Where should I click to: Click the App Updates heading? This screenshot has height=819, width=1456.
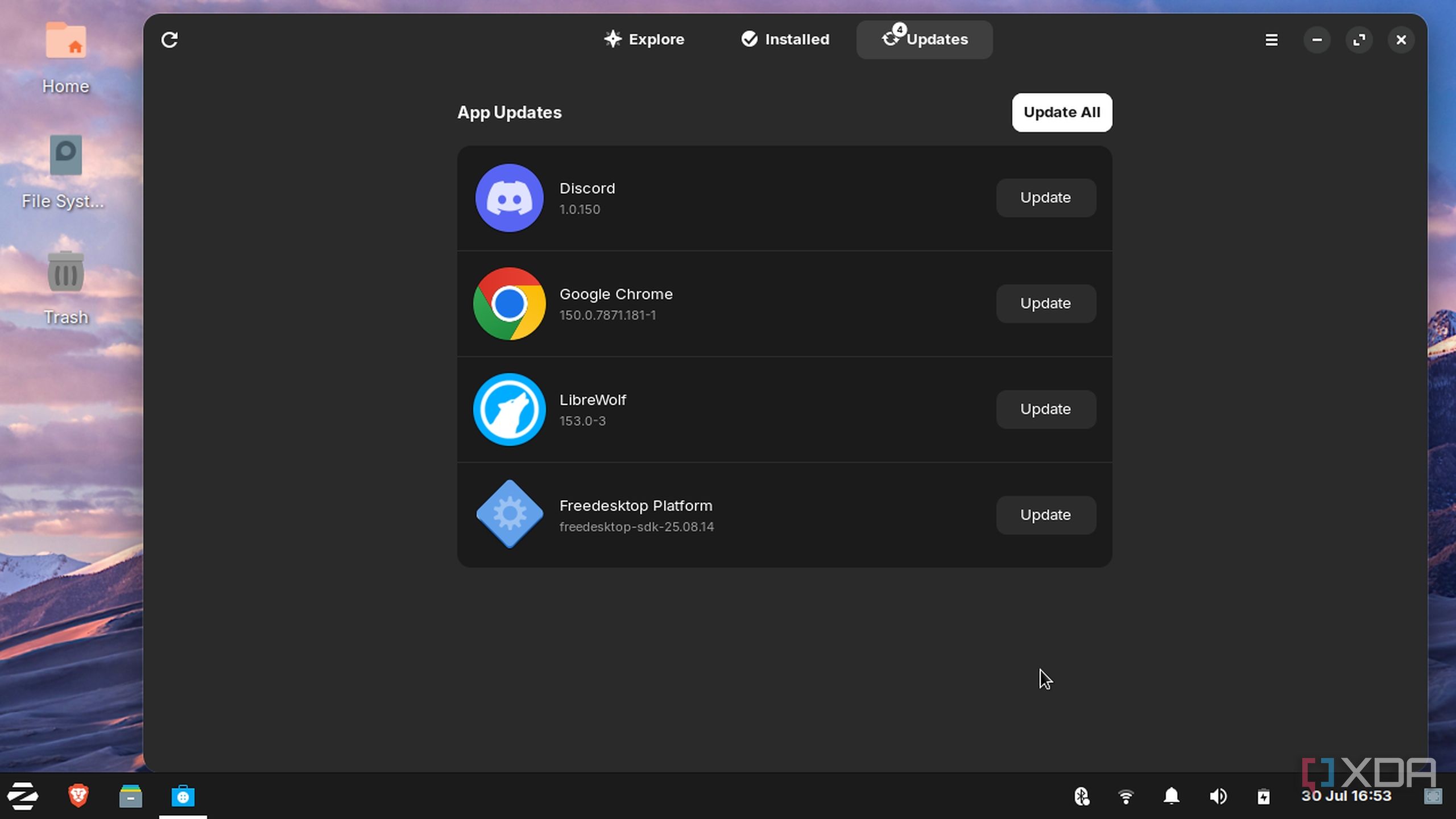tap(509, 113)
